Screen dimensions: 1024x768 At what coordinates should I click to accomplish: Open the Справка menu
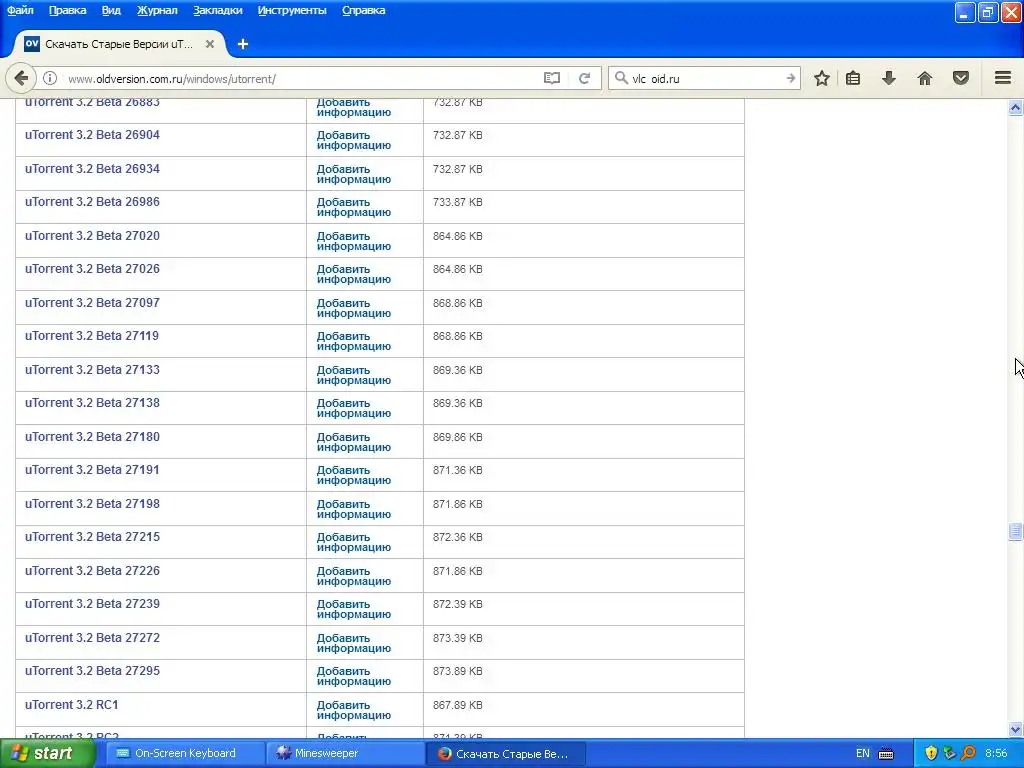click(364, 10)
